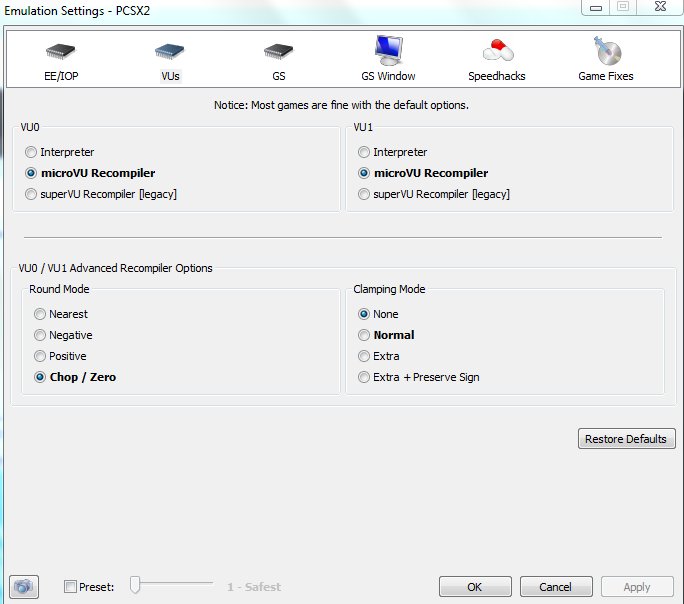Switch to the Speedhacks tab label
684x604 pixels.
pyautogui.click(x=496, y=76)
